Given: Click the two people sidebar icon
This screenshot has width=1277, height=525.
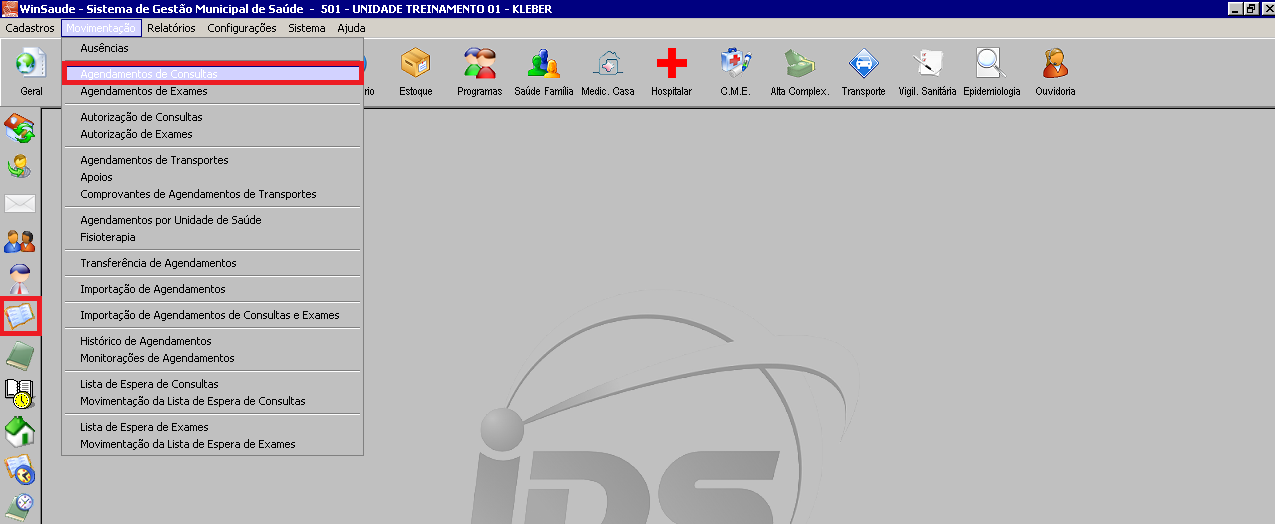Looking at the screenshot, I should tap(20, 241).
